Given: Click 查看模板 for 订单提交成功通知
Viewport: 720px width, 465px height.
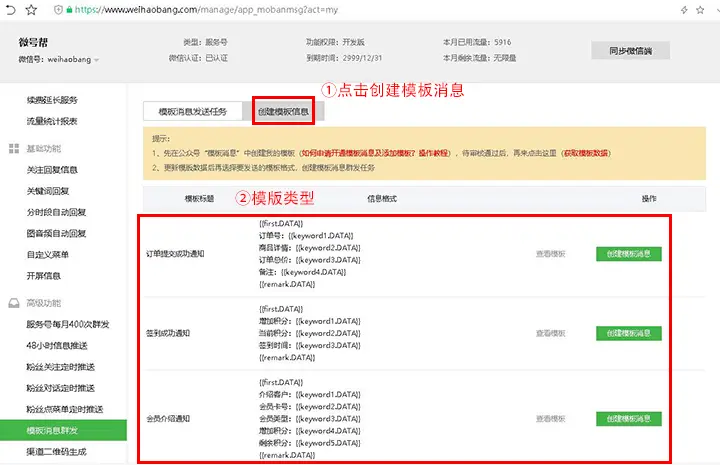Looking at the screenshot, I should click(551, 254).
